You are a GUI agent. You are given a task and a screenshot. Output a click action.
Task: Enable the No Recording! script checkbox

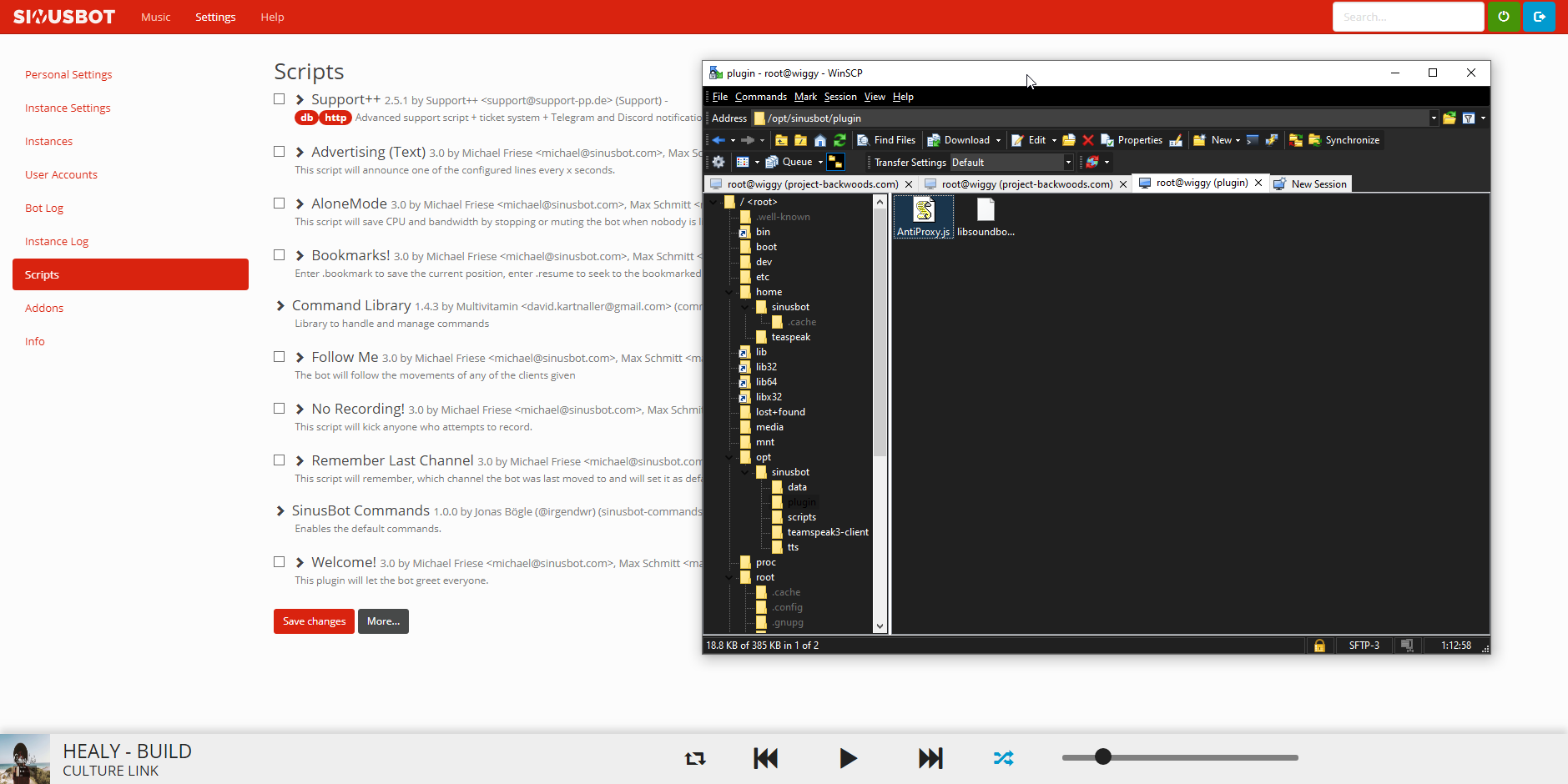[x=280, y=409]
